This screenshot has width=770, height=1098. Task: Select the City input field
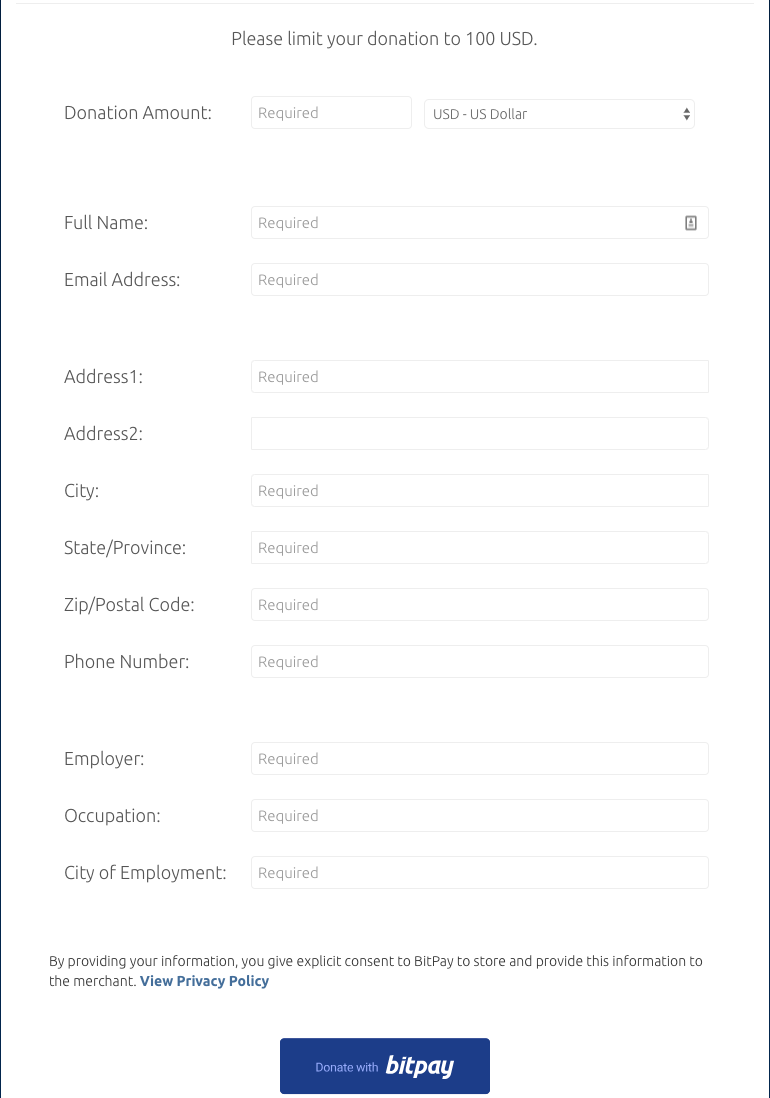point(480,491)
